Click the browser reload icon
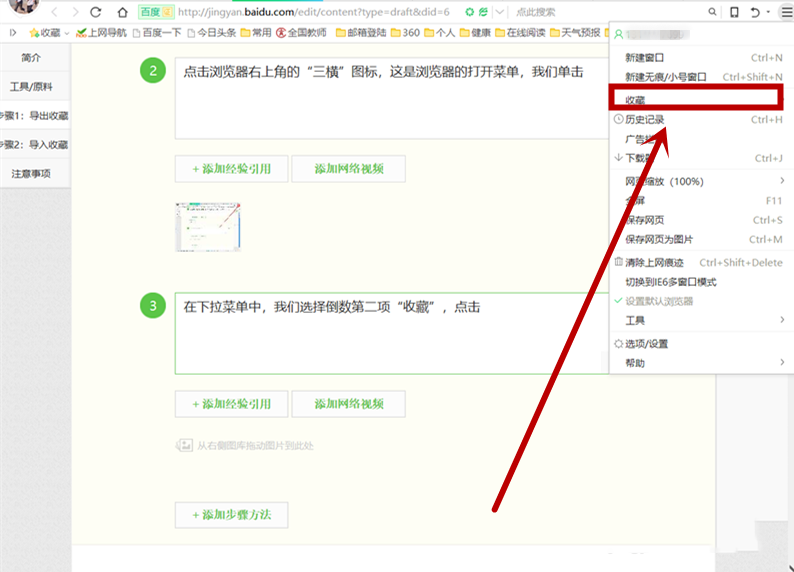This screenshot has width=794, height=572. point(96,12)
